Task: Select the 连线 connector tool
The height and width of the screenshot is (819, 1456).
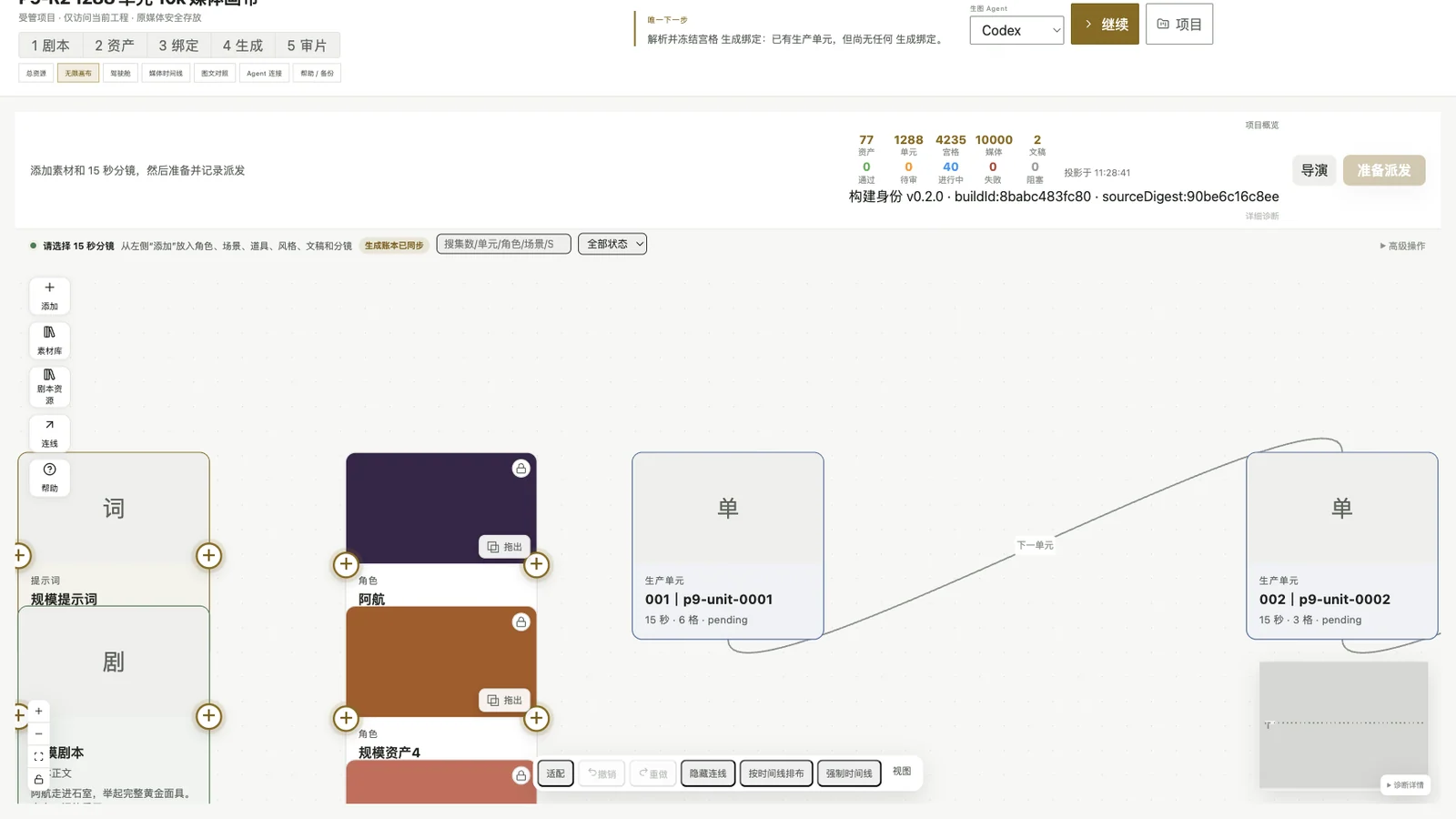Action: (49, 433)
